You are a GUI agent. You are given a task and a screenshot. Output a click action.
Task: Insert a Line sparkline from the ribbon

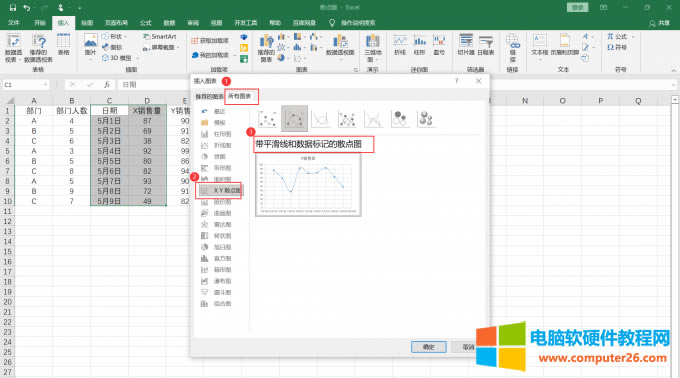pos(400,45)
